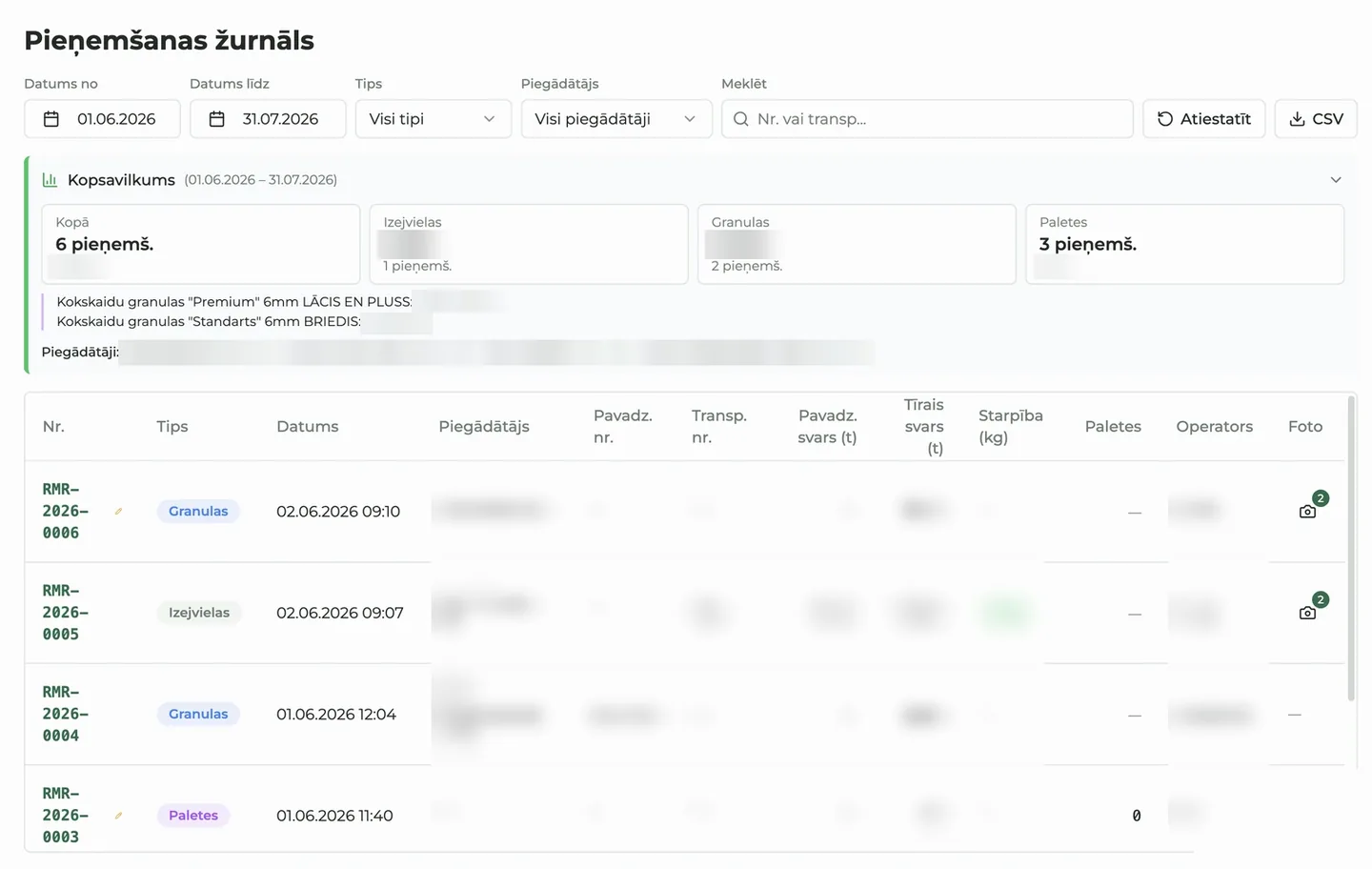Open photos for entry RMR-2026-0006

point(1307,512)
